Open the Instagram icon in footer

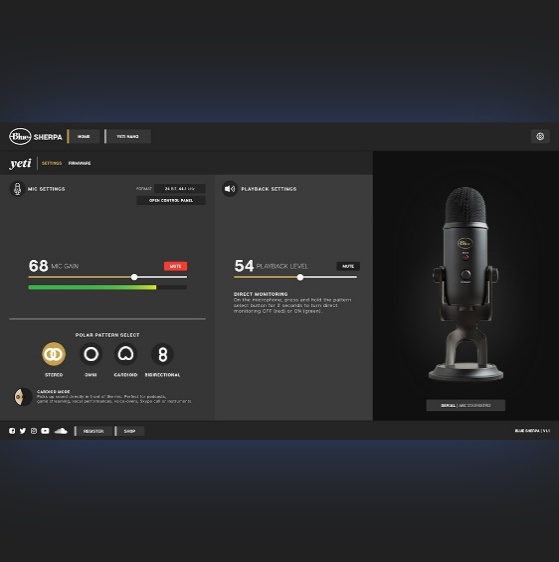[x=34, y=431]
